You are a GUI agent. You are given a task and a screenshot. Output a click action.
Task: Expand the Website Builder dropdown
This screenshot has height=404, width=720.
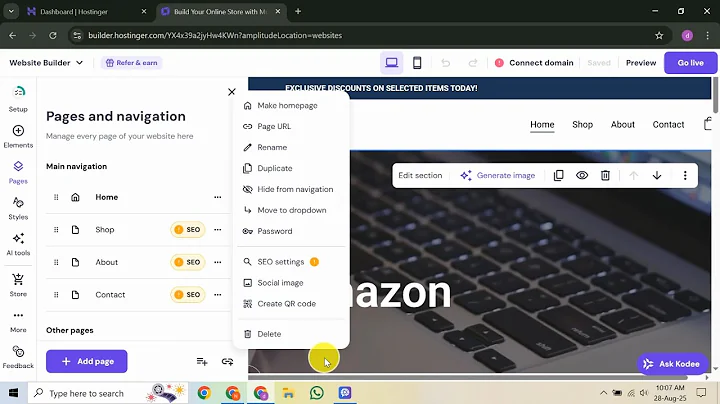click(x=46, y=63)
